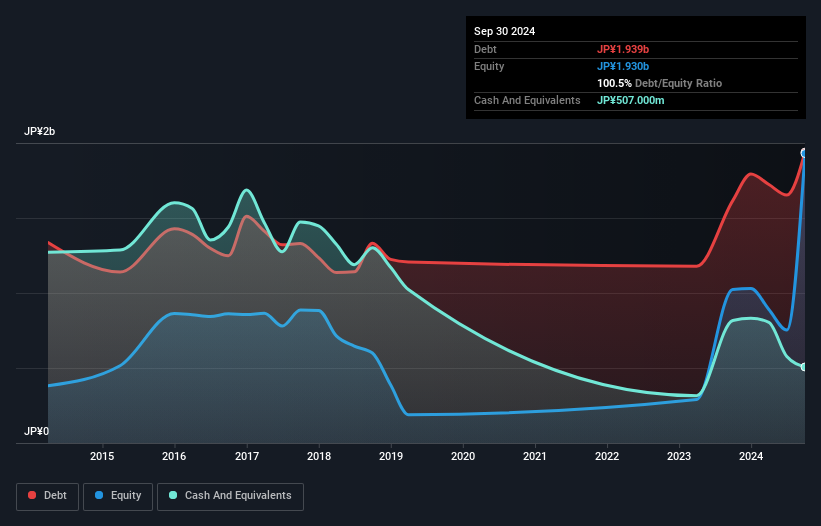Image resolution: width=821 pixels, height=526 pixels.
Task: Click the 2024 x-axis label
Action: coord(751,456)
